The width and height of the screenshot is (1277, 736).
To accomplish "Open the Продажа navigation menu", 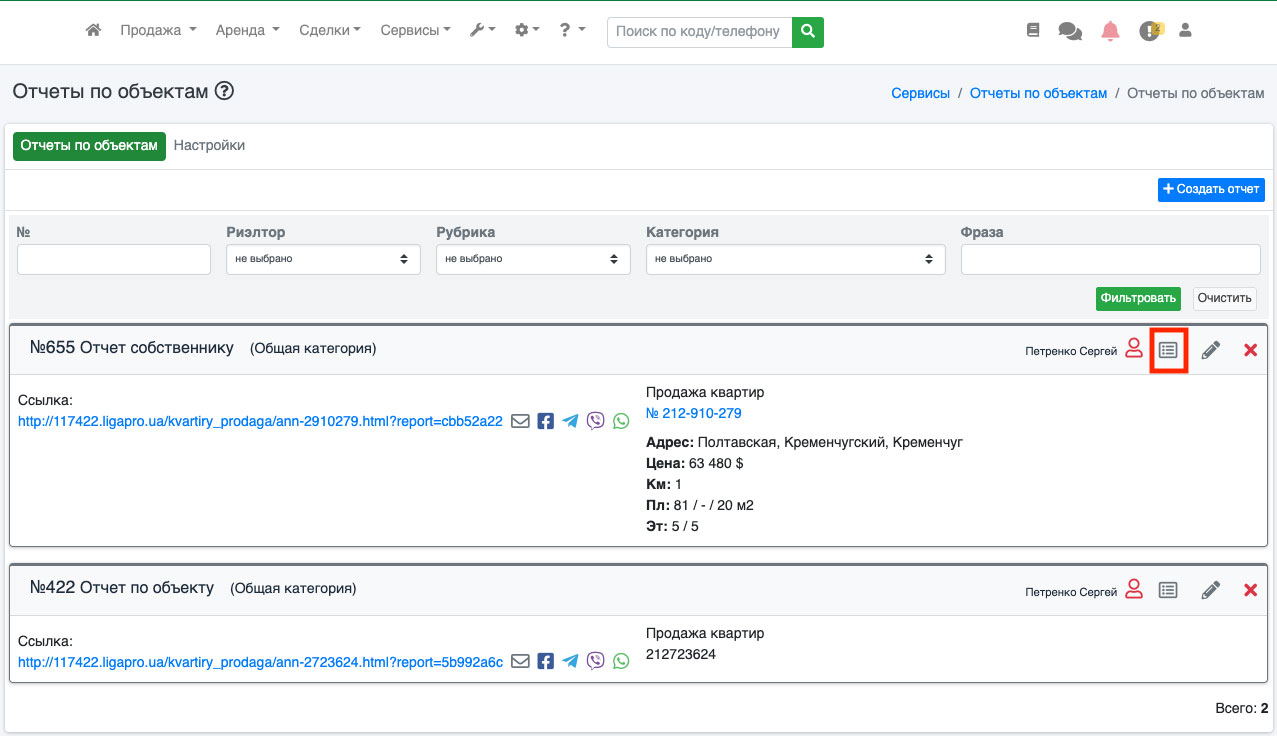I will pyautogui.click(x=158, y=31).
